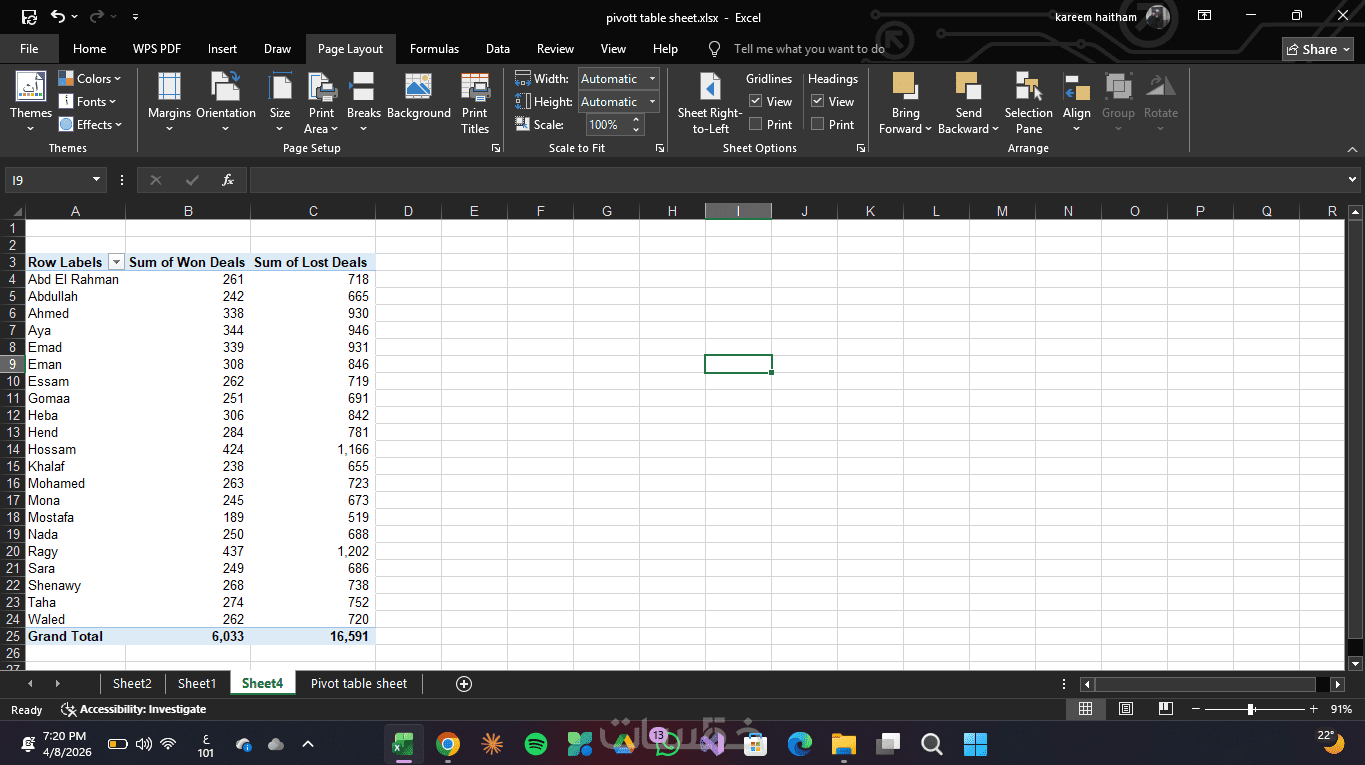Switch to the Review tab
Screen dimensions: 1365x765
tap(555, 48)
